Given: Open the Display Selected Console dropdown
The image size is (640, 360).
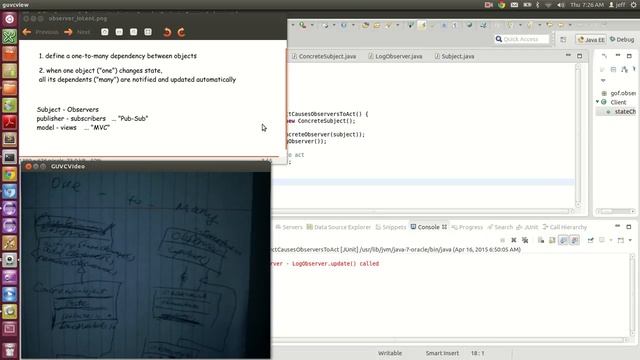Looking at the screenshot, I should pos(611,240).
